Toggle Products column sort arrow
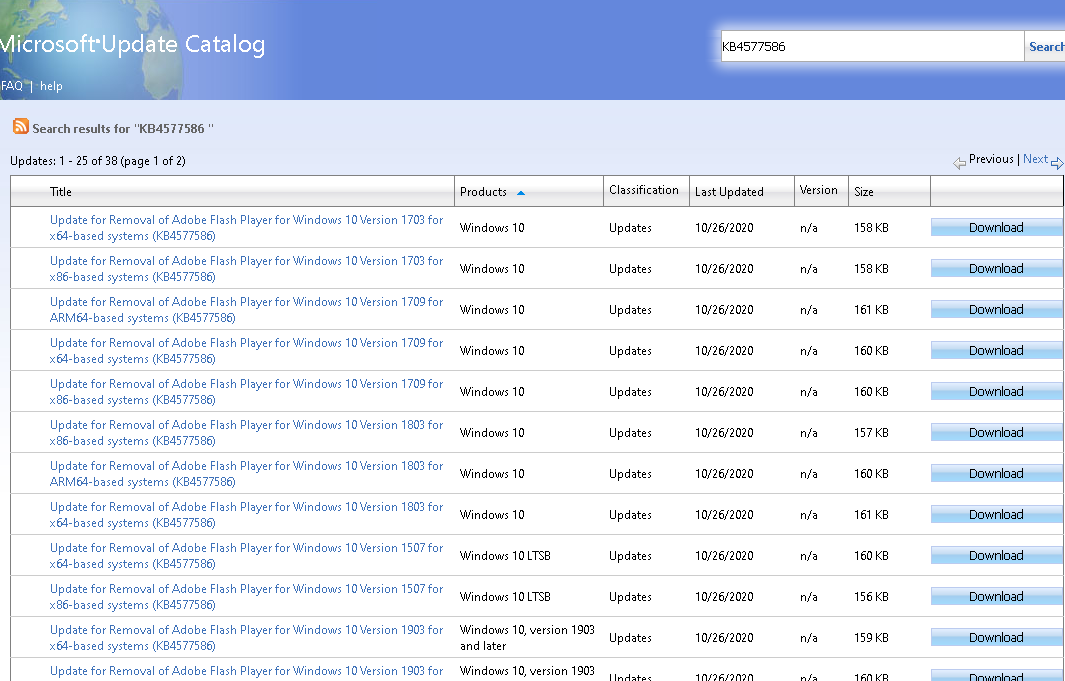Screen dimensions: 1065x681 coord(521,193)
